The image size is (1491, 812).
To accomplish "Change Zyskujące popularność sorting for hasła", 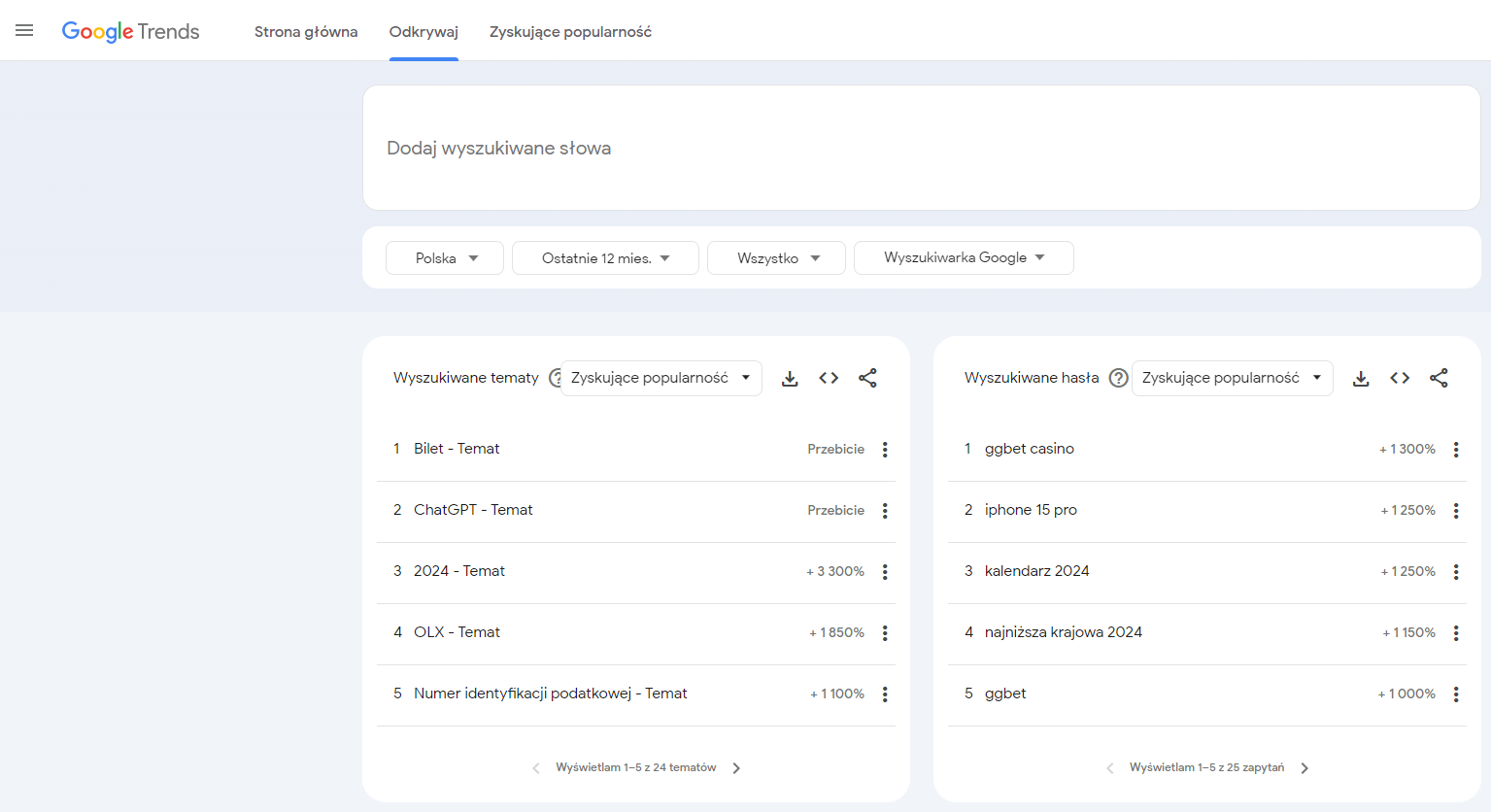I will pos(1232,378).
